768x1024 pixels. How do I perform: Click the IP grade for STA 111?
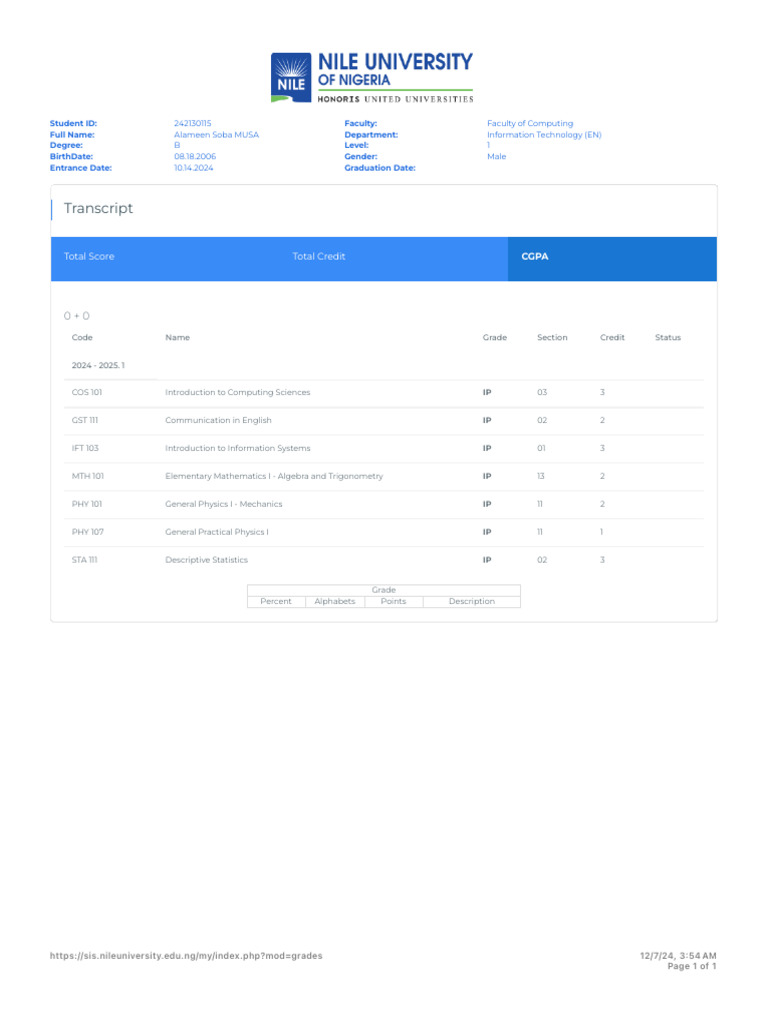[487, 560]
